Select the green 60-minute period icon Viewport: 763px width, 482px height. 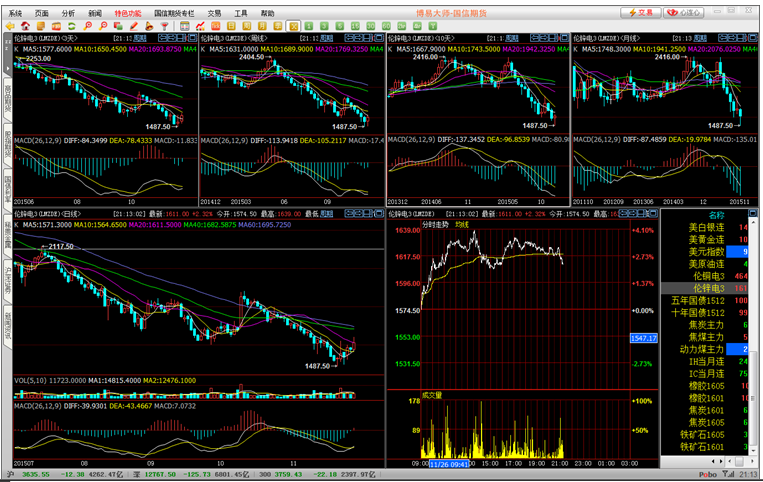(x=386, y=26)
